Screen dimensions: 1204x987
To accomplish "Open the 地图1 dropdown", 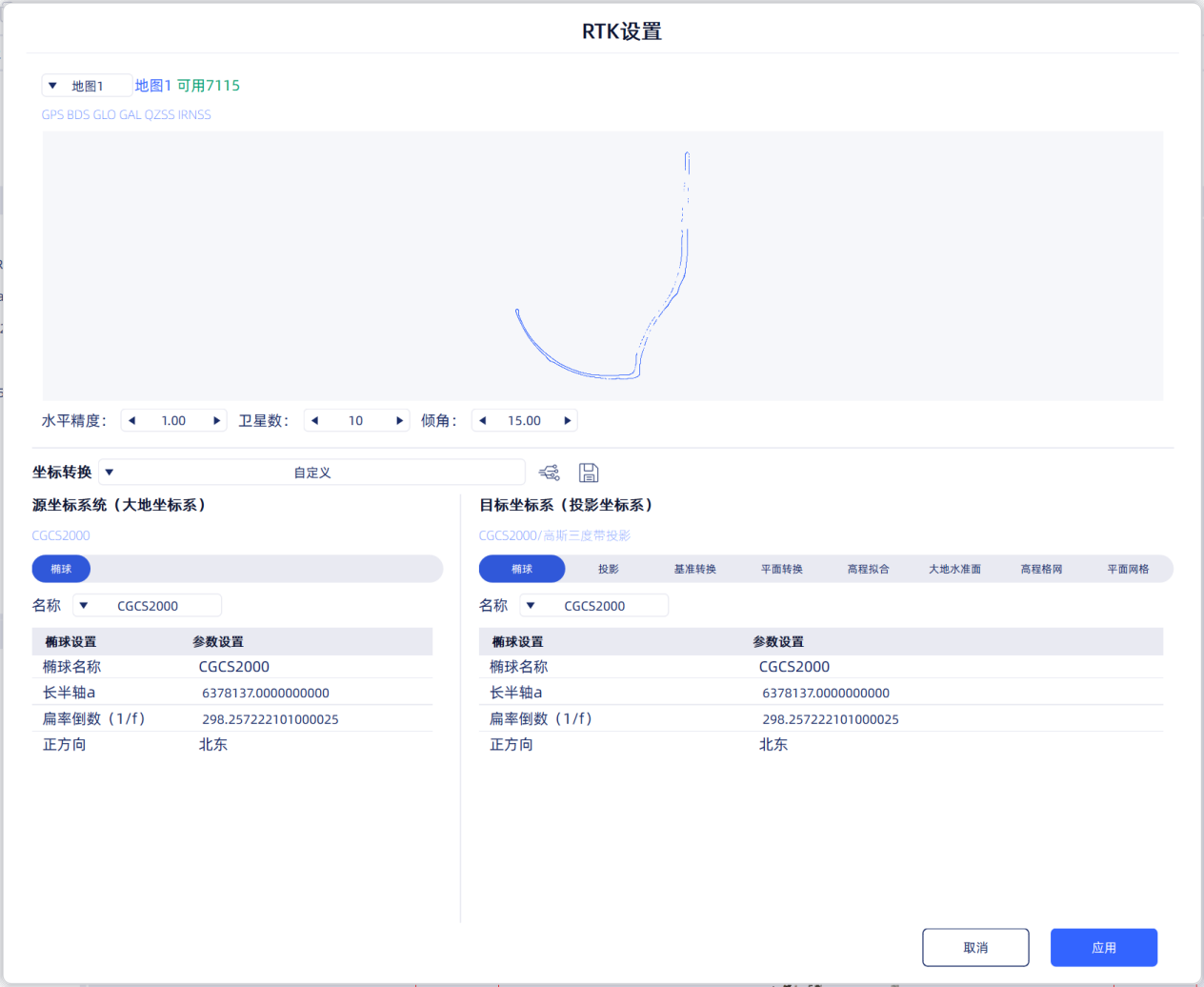I will (87, 86).
